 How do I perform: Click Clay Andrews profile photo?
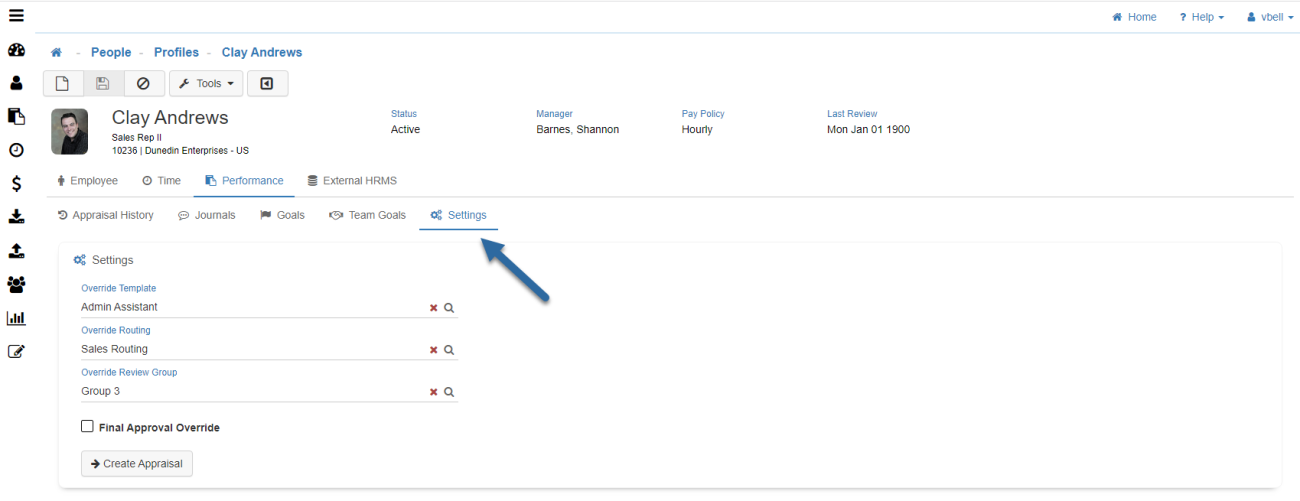click(x=69, y=132)
